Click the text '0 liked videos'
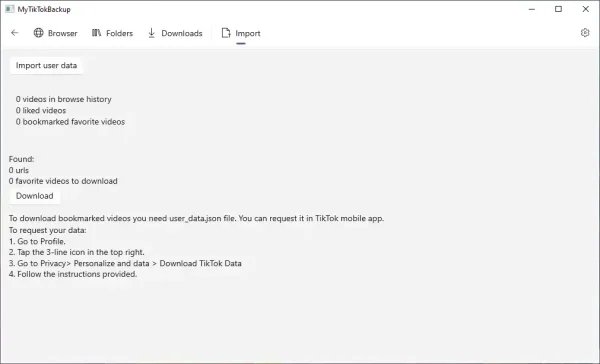Viewport: 600px width, 364px height. [x=41, y=111]
